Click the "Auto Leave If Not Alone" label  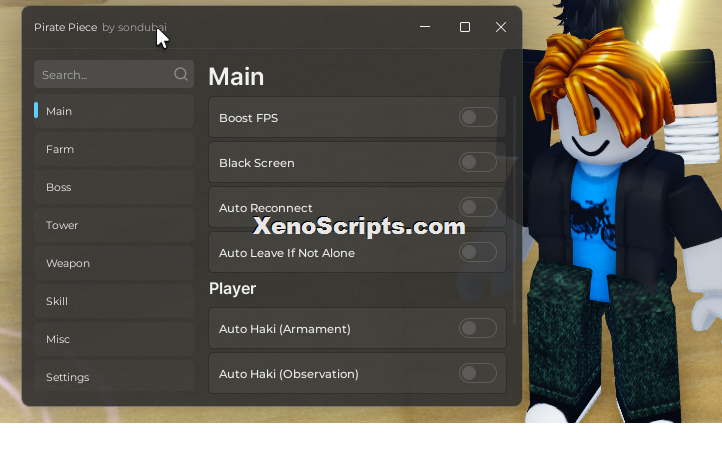[287, 253]
